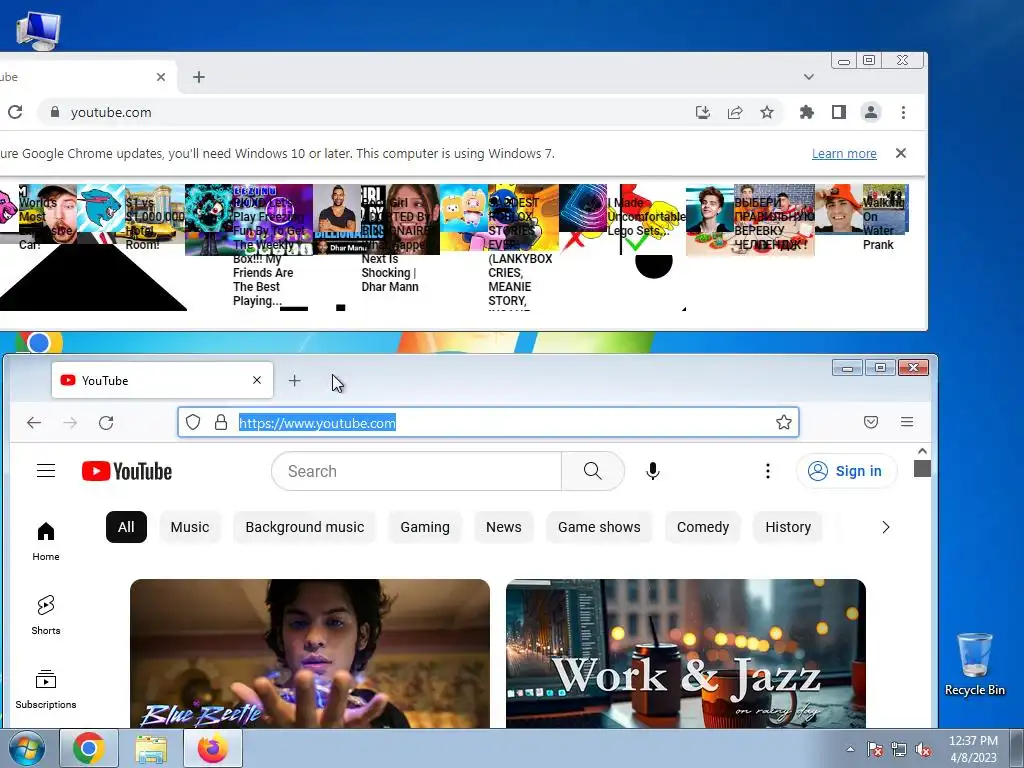The width and height of the screenshot is (1024, 768).
Task: Bookmark this page with Firefox's star
Action: [784, 423]
